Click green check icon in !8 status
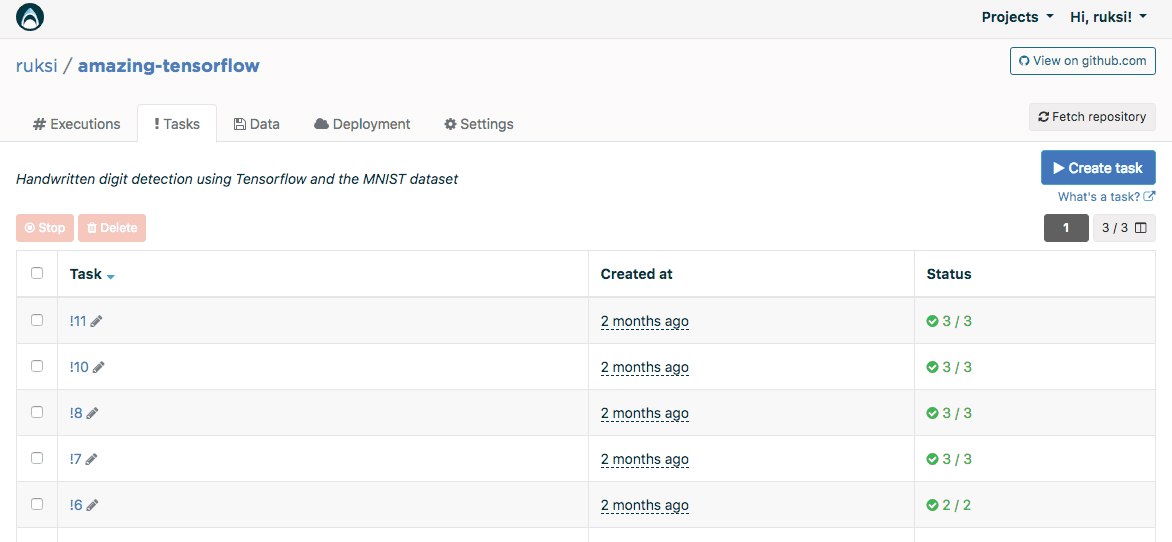Screen dimensions: 1172x542 (932, 413)
